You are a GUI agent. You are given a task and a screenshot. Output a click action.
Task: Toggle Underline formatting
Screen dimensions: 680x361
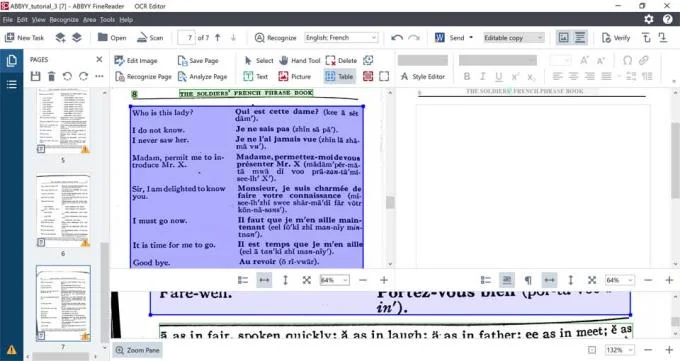pos(499,77)
